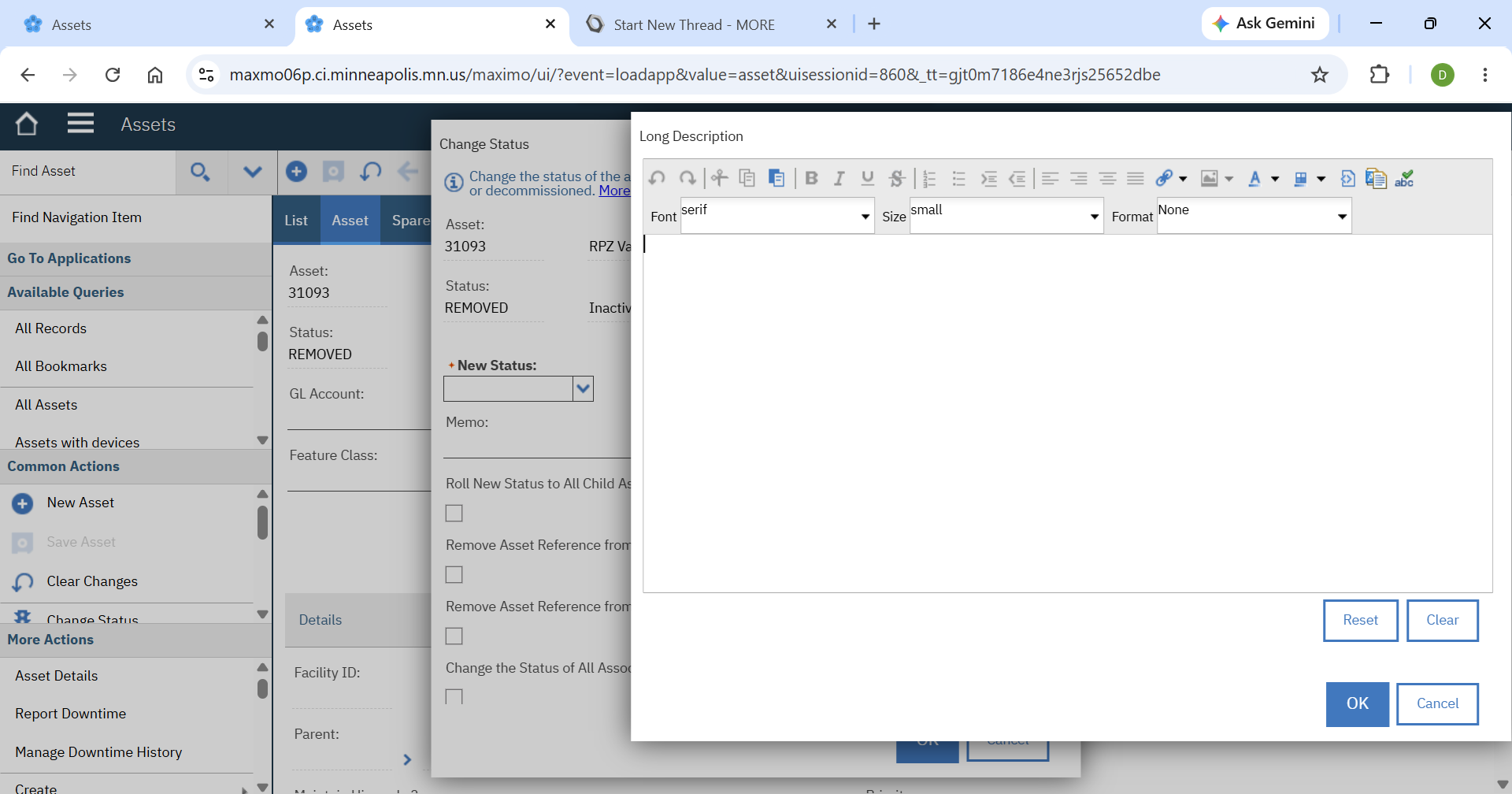Expand the chevron beside Find Asset search

coord(252,172)
